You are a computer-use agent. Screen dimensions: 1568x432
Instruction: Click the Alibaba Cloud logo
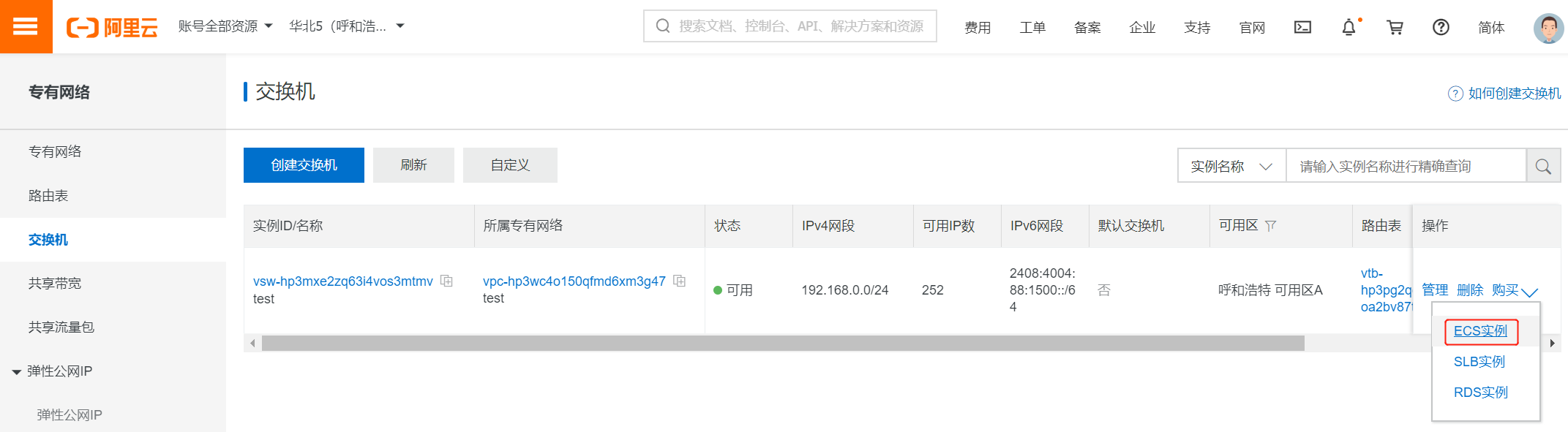(x=112, y=27)
